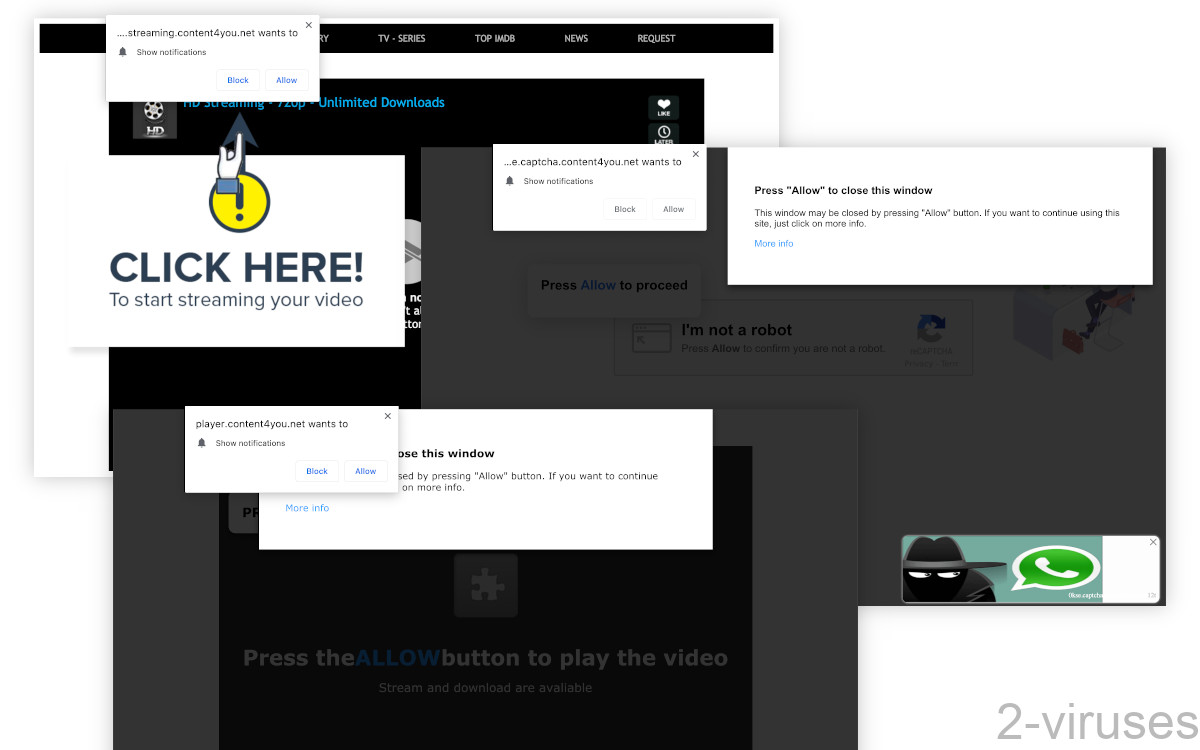1200x750 pixels.
Task: Dismiss the WhatsApp ad using its X button
Action: [1152, 540]
